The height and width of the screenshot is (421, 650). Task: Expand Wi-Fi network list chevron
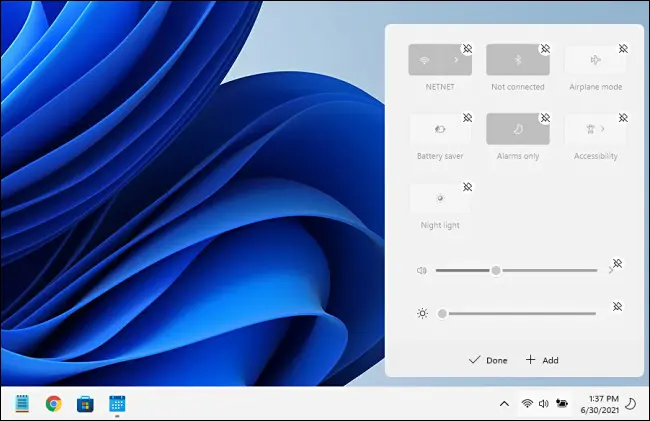click(x=456, y=60)
